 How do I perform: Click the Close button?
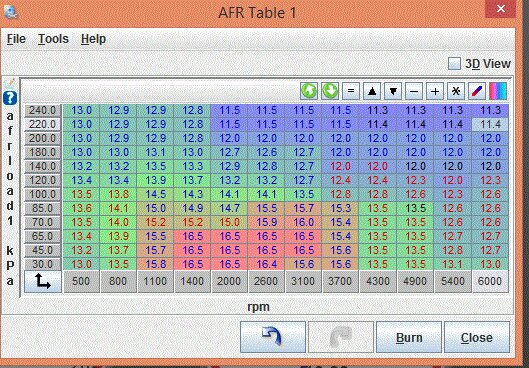coord(477,337)
